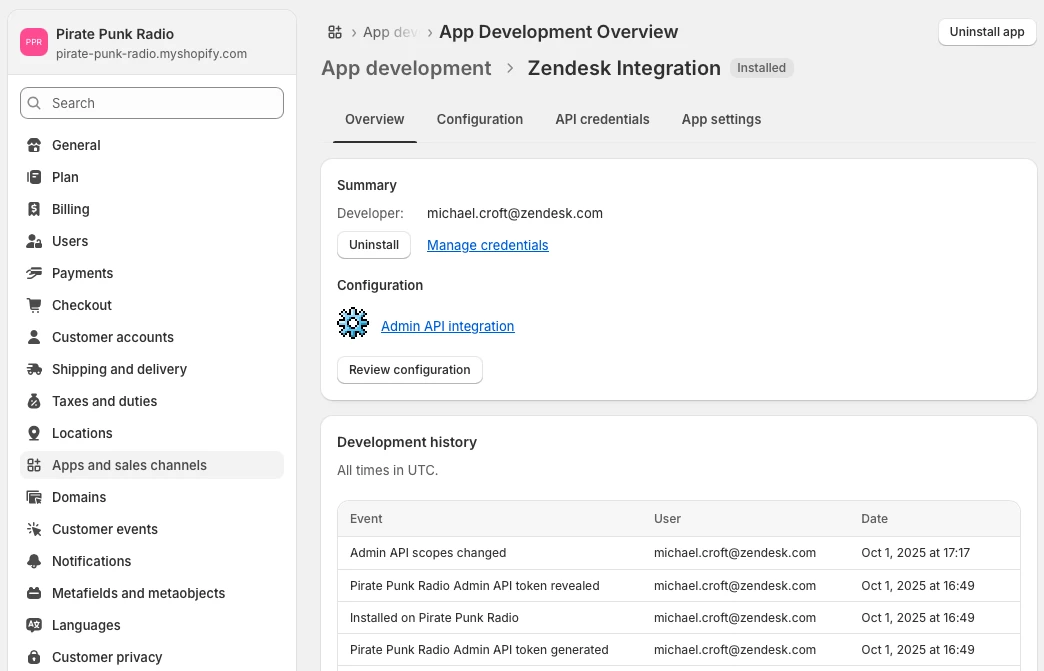The height and width of the screenshot is (671, 1044).
Task: Click the Pirate Punk Radio store avatar
Action: [x=34, y=42]
